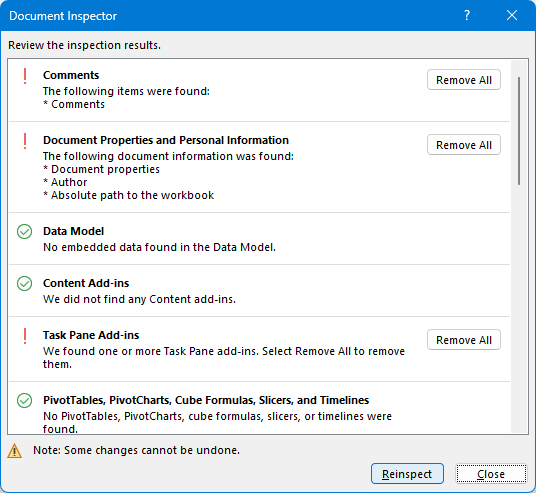Select the Comments heading
This screenshot has width=536, height=493.
point(71,75)
